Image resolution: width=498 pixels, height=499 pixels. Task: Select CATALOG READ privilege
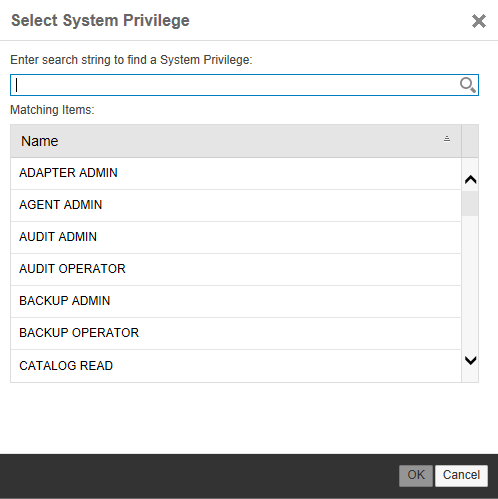(236, 366)
